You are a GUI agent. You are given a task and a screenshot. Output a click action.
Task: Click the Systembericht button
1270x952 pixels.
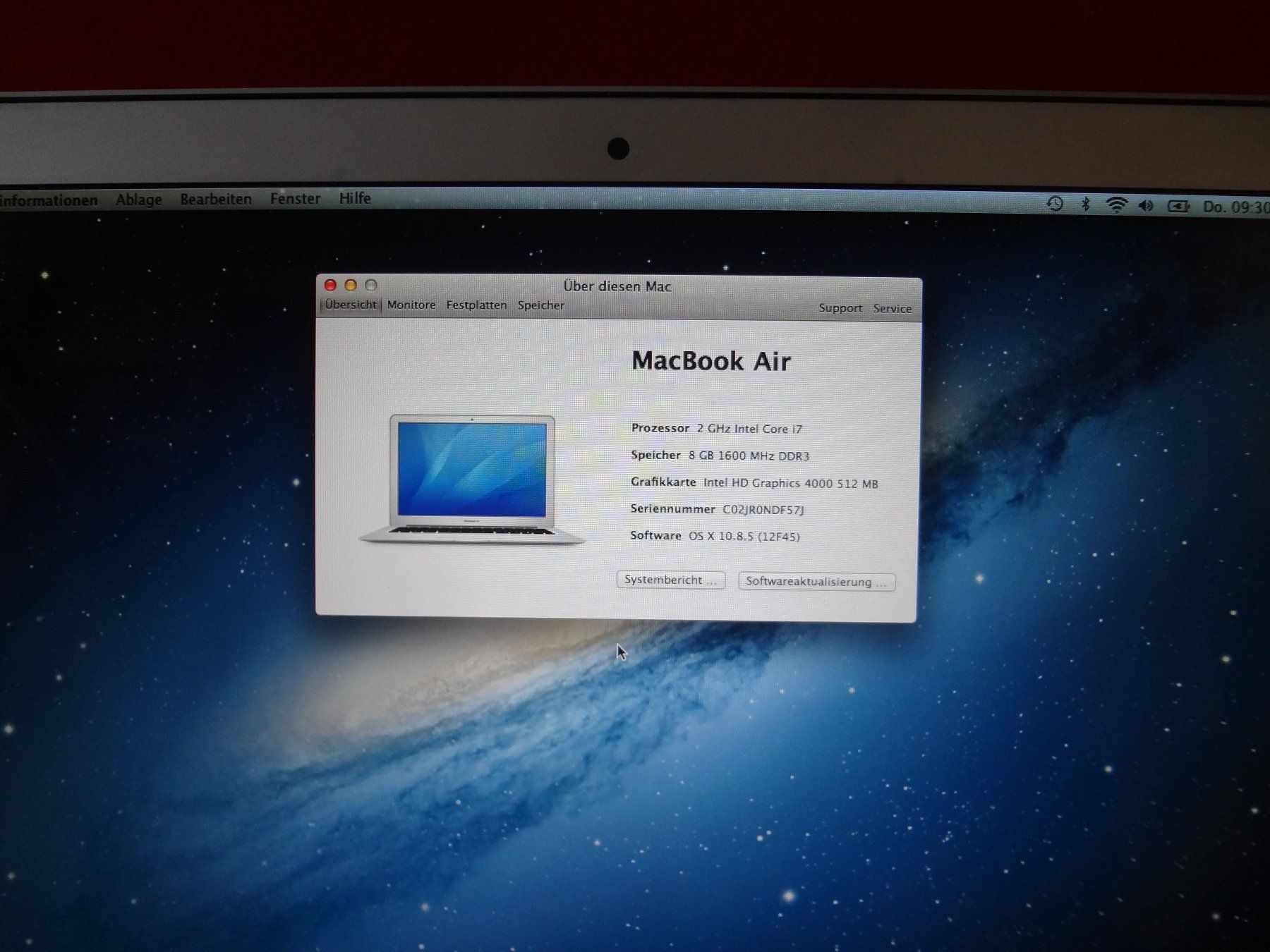tap(670, 580)
